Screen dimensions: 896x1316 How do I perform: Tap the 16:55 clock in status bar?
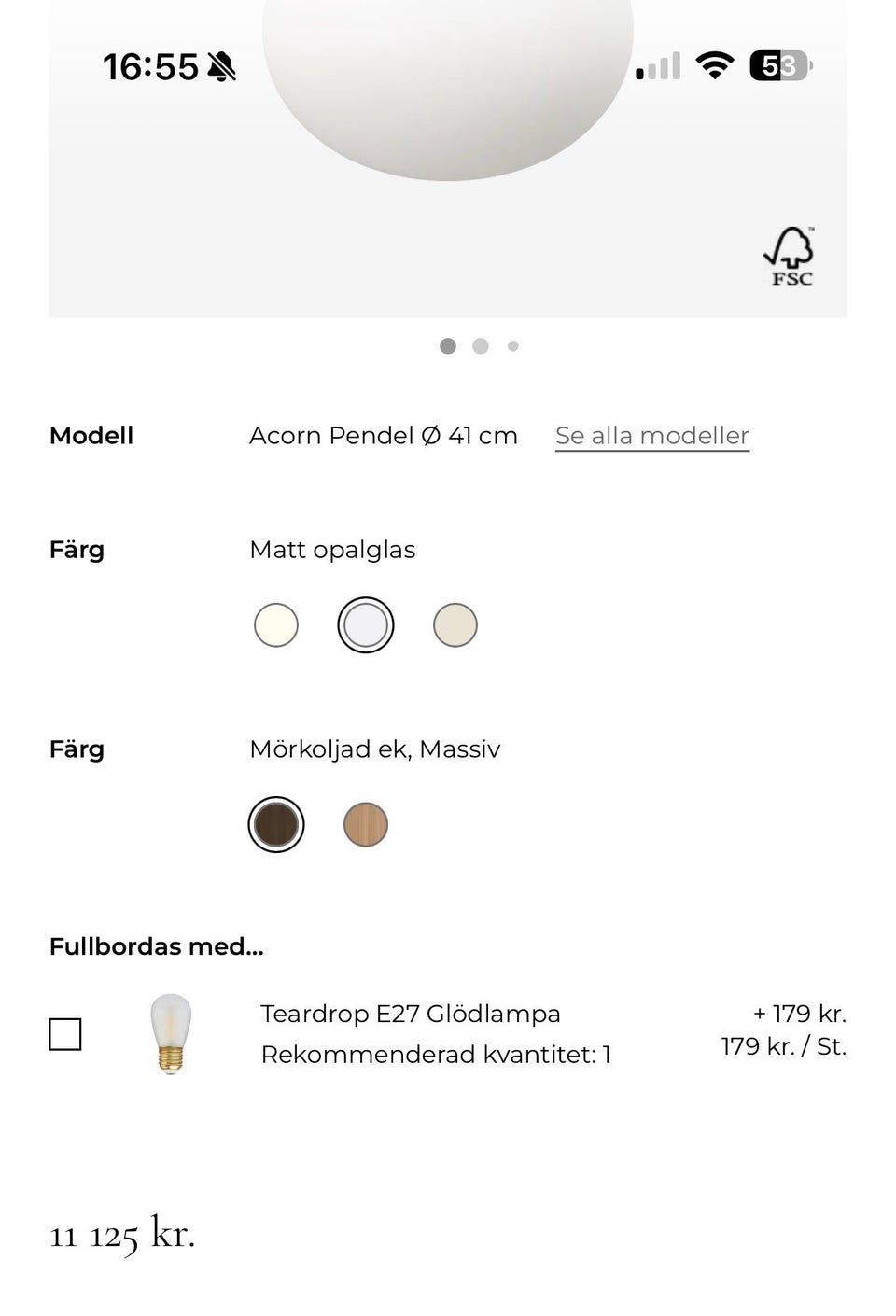coord(150,67)
